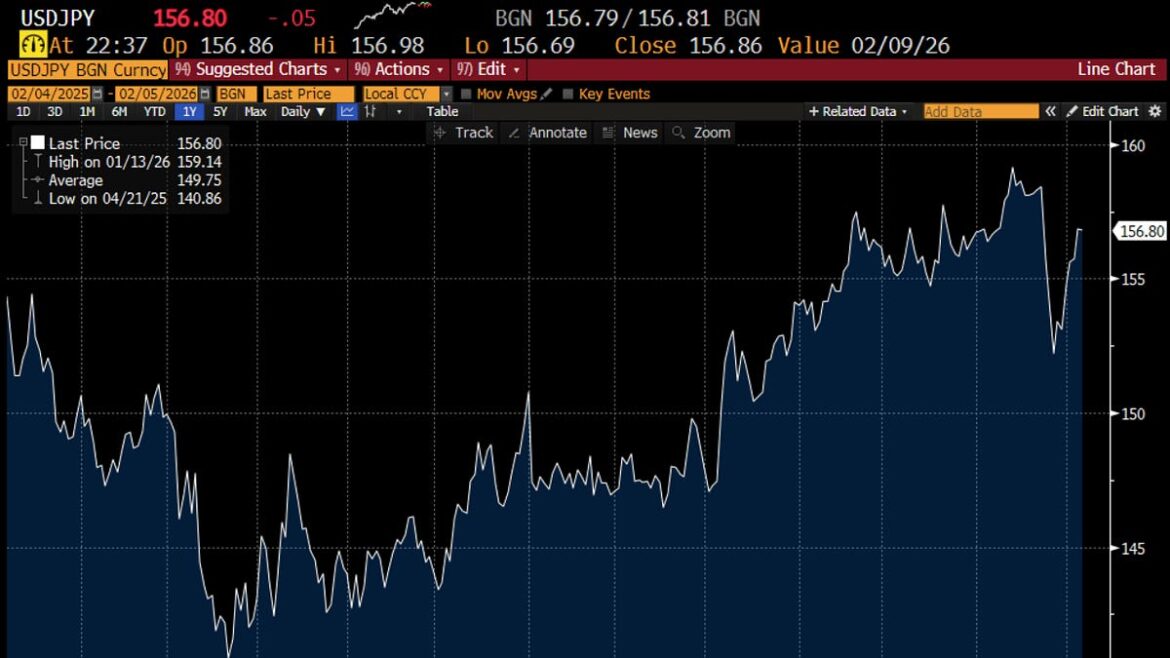Switch to the YTD range tab
This screenshot has width=1170, height=658.
pos(153,111)
